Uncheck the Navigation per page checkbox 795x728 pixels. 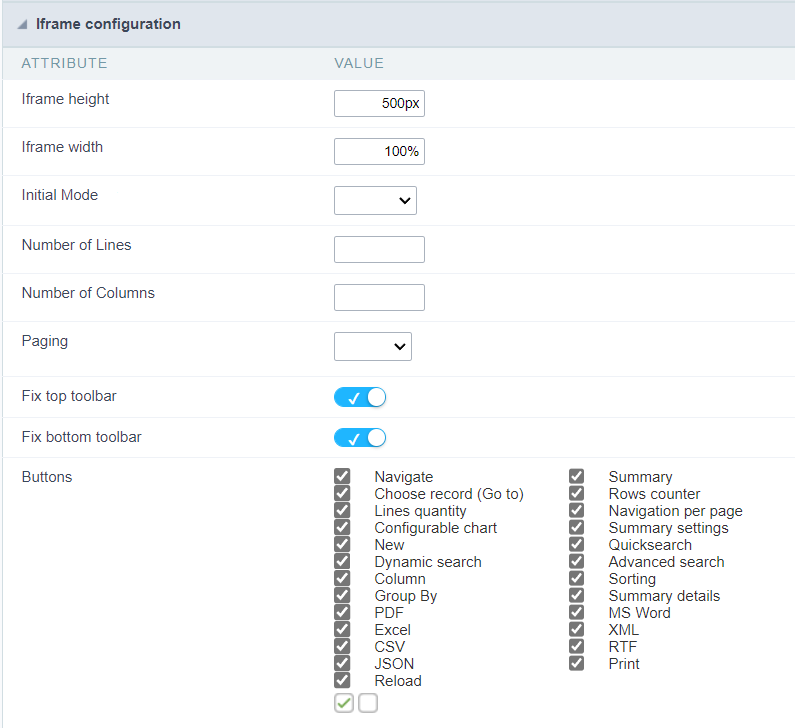pyautogui.click(x=576, y=510)
